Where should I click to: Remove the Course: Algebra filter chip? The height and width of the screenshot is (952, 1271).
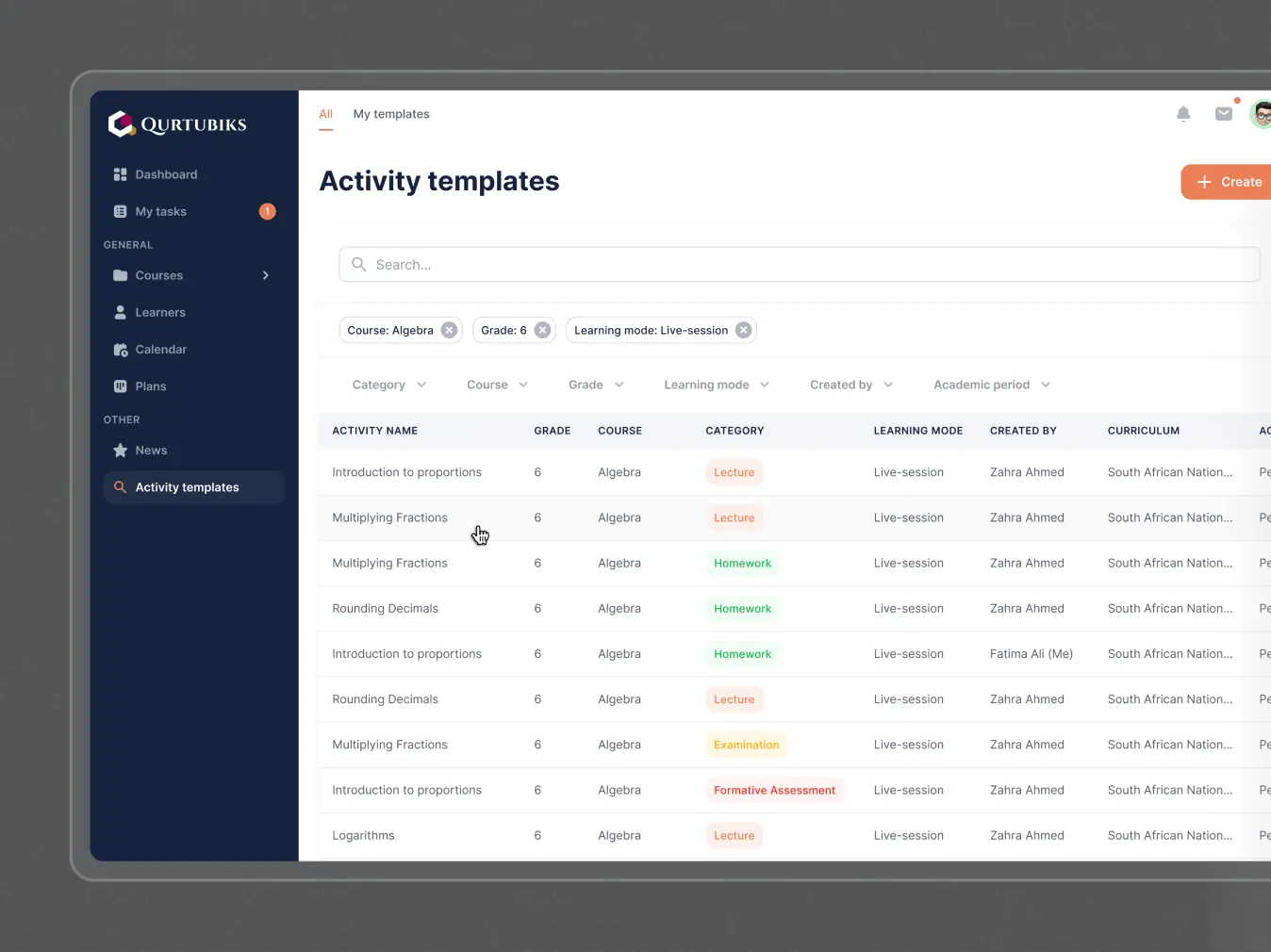pyautogui.click(x=450, y=330)
